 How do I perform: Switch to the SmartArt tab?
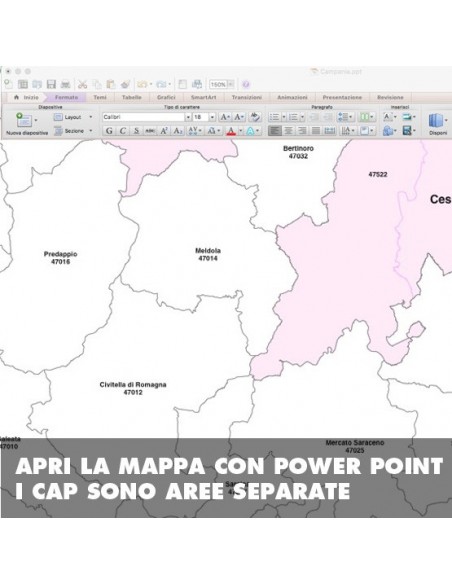tap(204, 97)
